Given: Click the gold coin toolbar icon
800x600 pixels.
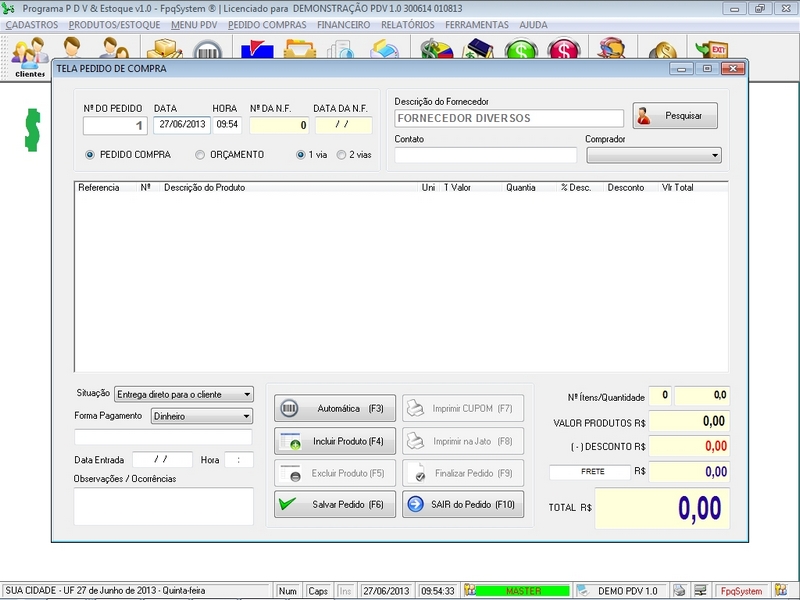Looking at the screenshot, I should coord(663,50).
